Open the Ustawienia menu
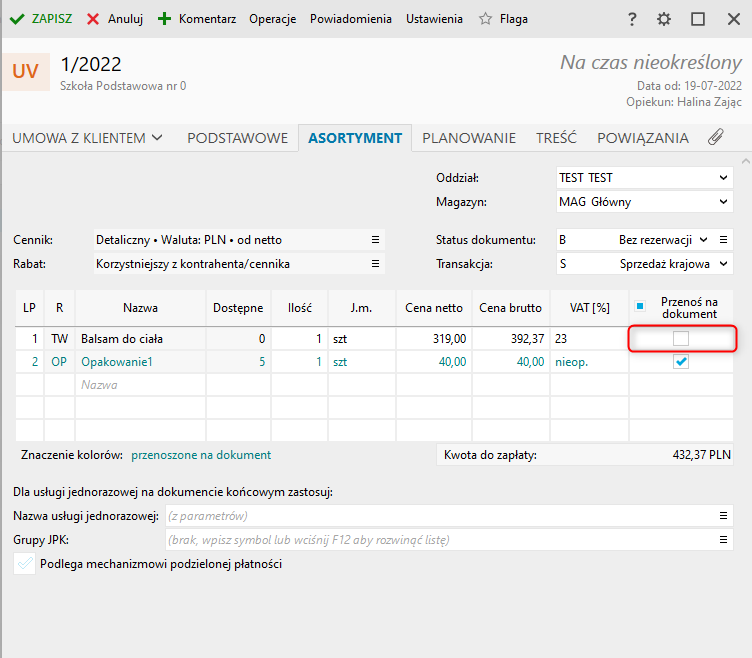Viewport: 752px width, 658px height. point(434,19)
